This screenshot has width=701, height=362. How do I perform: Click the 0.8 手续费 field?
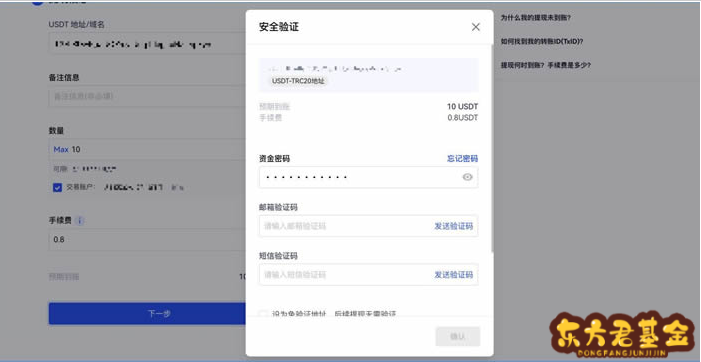tap(147, 240)
